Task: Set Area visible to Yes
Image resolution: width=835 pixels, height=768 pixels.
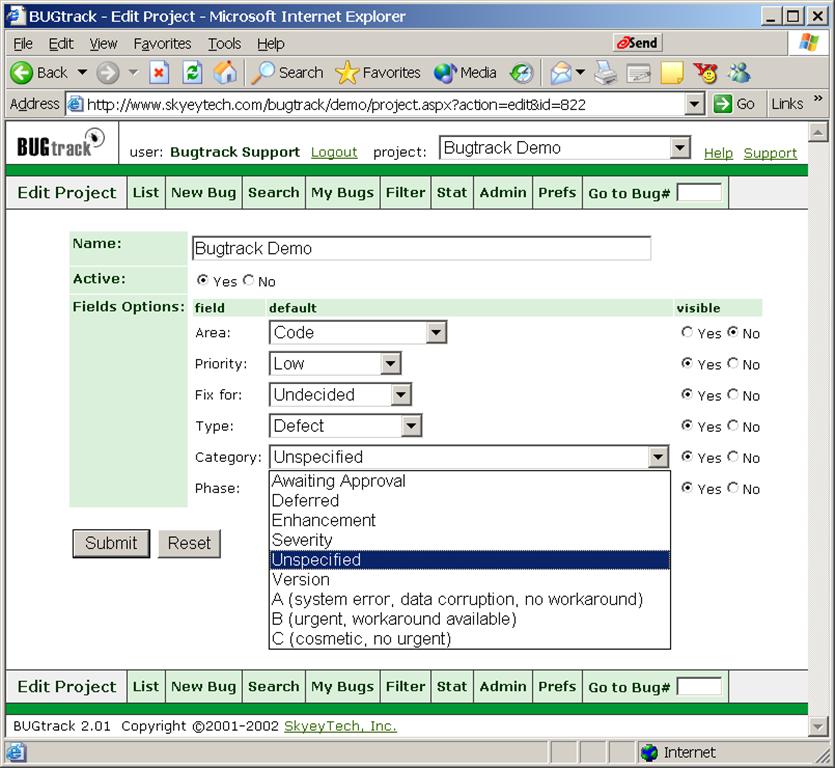Action: point(687,333)
